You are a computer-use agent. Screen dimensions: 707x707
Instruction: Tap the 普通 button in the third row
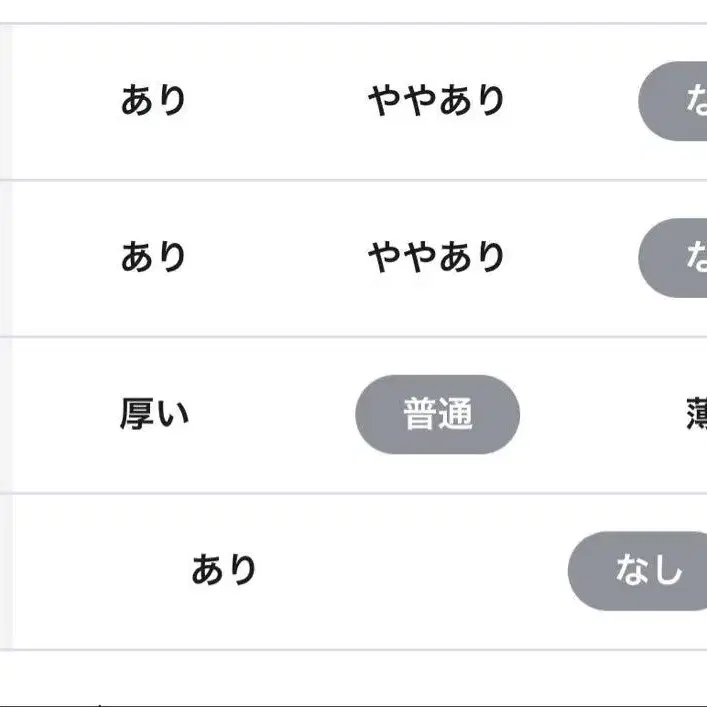click(437, 414)
